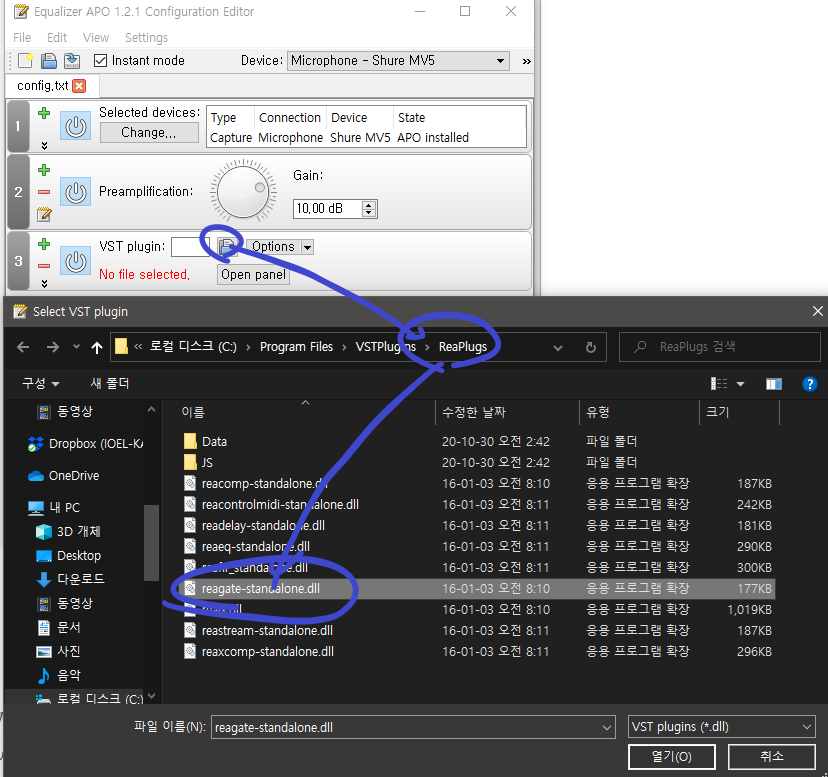The image size is (828, 777).
Task: Select 다운로드 in the navigation pane
Action: pyautogui.click(x=71, y=579)
